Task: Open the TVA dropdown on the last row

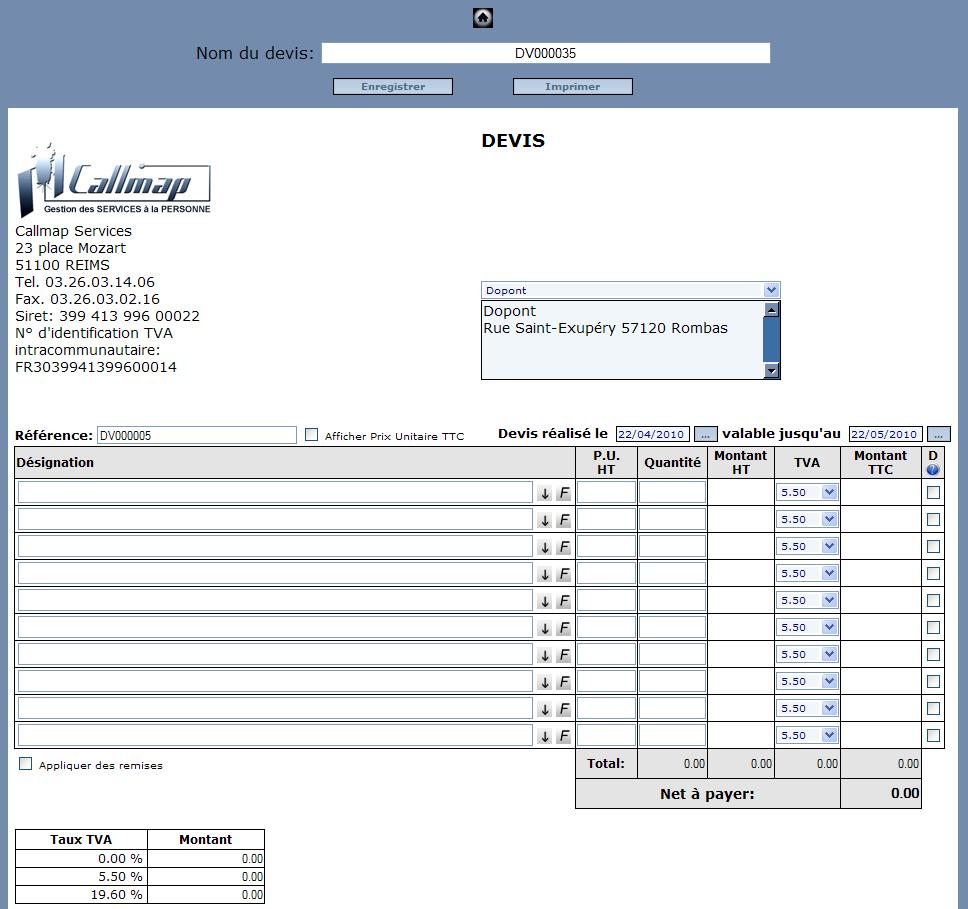Action: click(x=806, y=734)
